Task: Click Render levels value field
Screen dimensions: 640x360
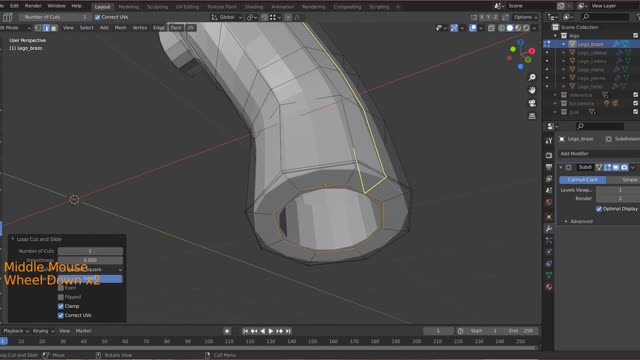Action: [x=618, y=198]
